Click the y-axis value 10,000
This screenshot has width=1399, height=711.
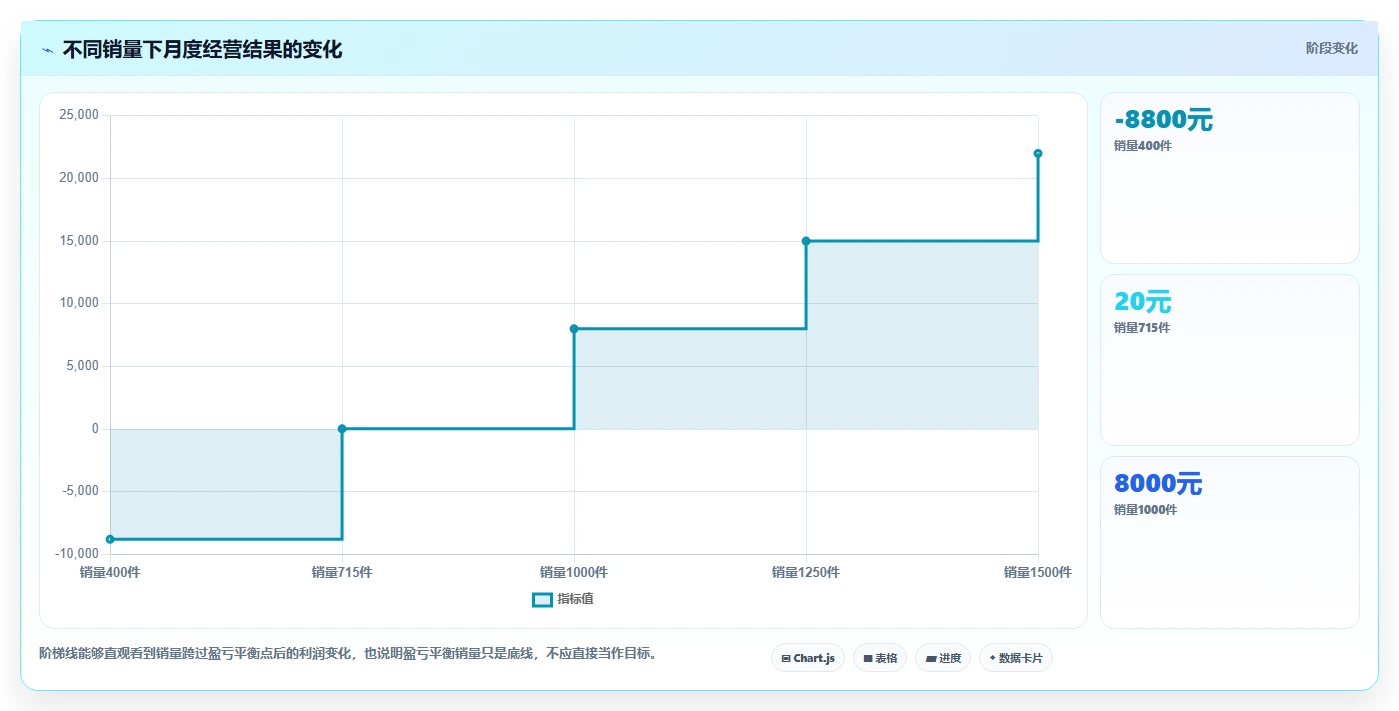click(x=80, y=303)
